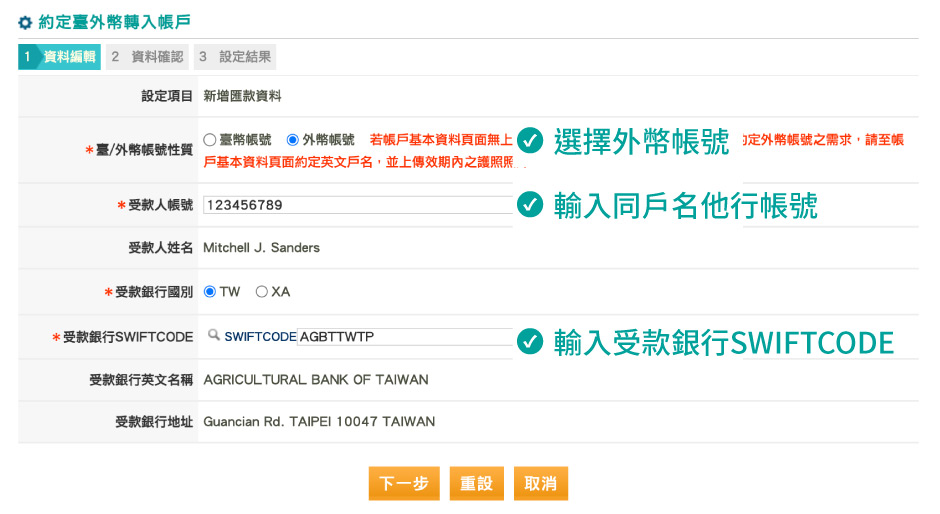Screen dimensions: 940x514
Task: Go to step 1 資料編輯 tab
Action: pyautogui.click(x=60, y=57)
